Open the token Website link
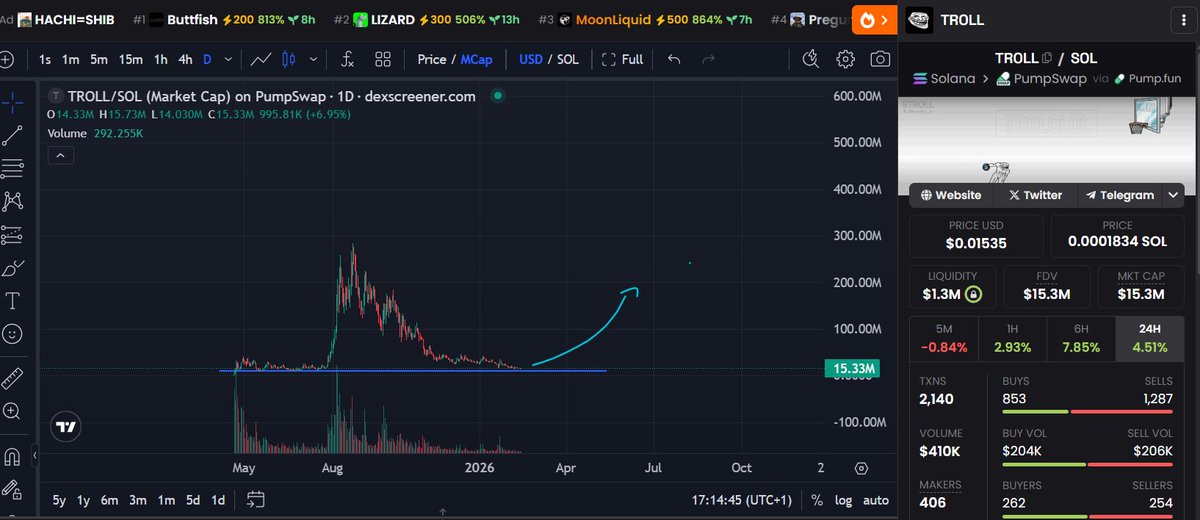Viewport: 1200px width, 520px height. 951,195
